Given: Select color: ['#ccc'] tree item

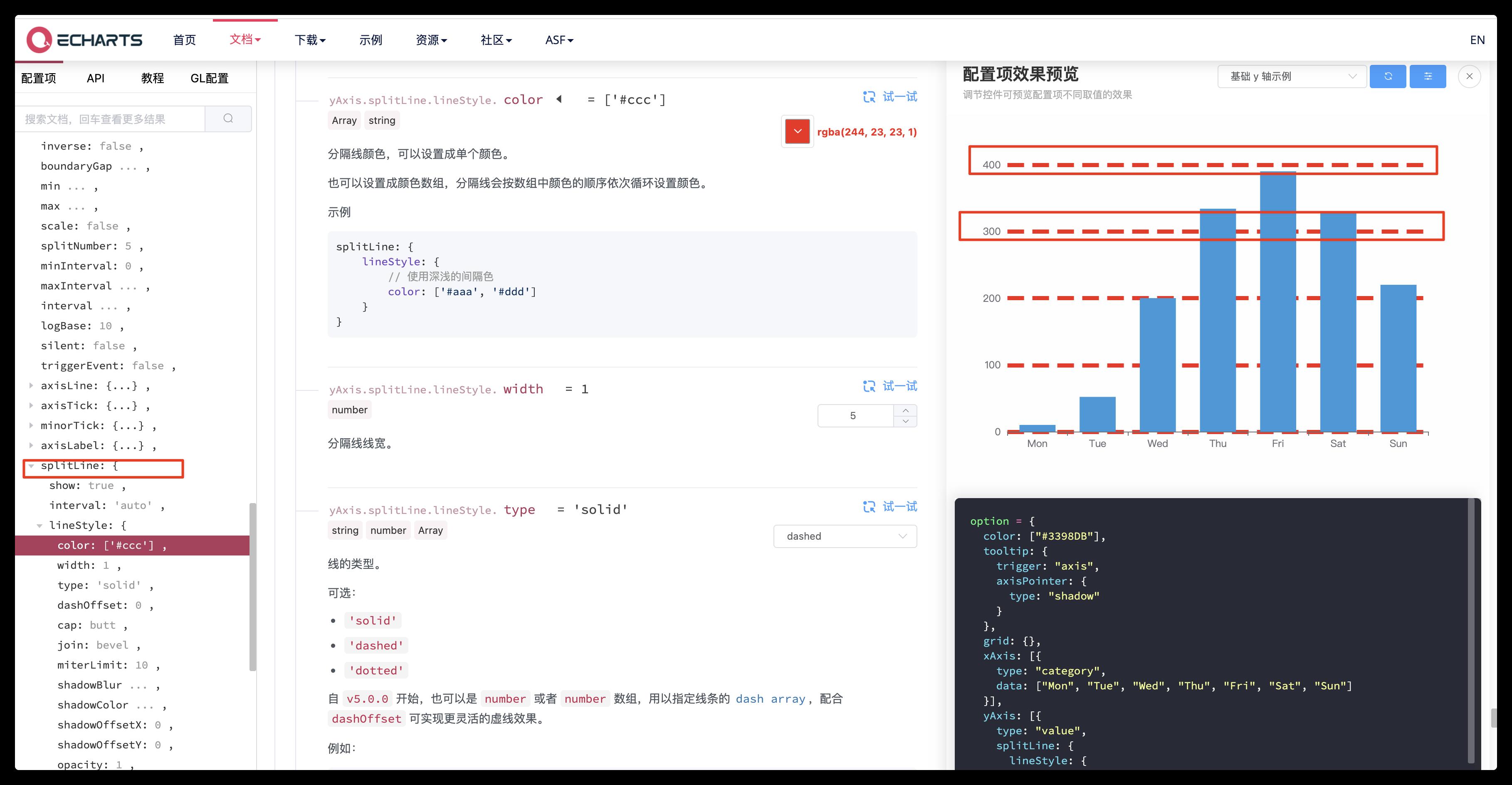Looking at the screenshot, I should (132, 545).
